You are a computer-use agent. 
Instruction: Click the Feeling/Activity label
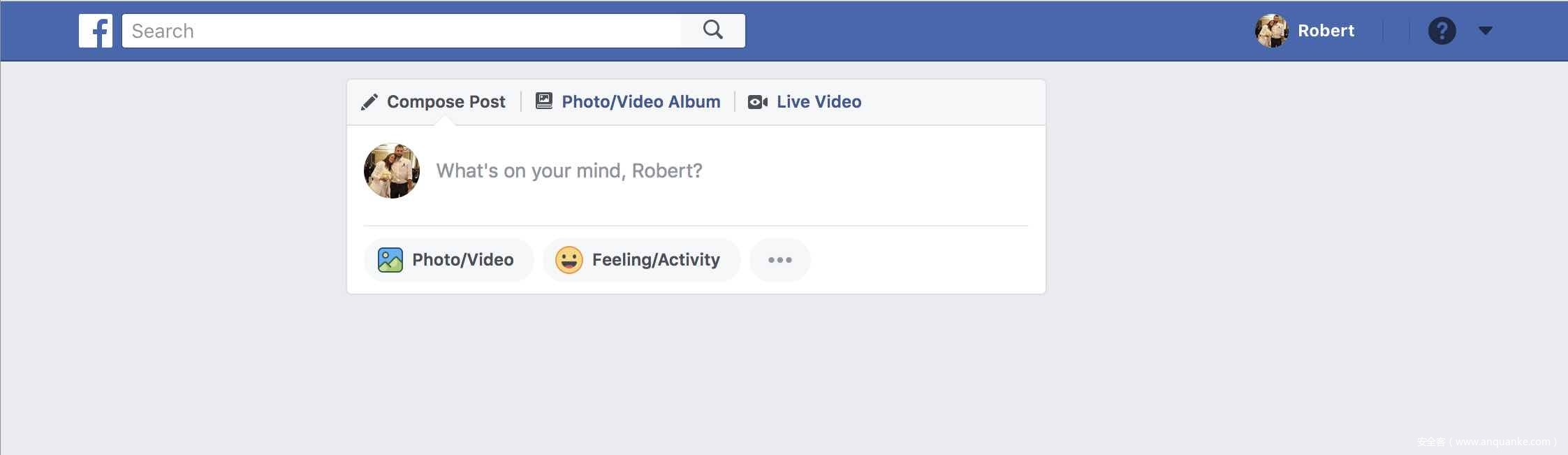click(x=655, y=260)
